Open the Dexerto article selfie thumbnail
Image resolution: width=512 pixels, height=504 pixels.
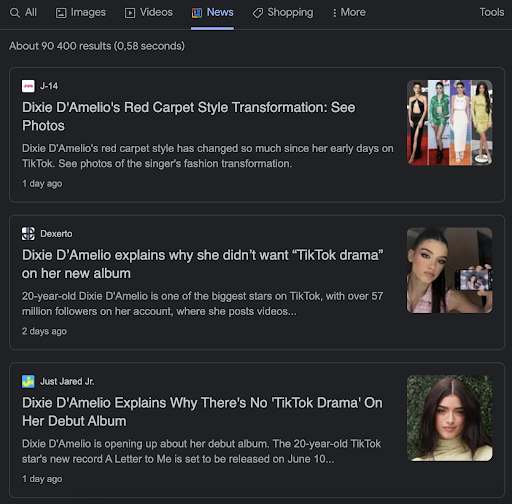450,270
